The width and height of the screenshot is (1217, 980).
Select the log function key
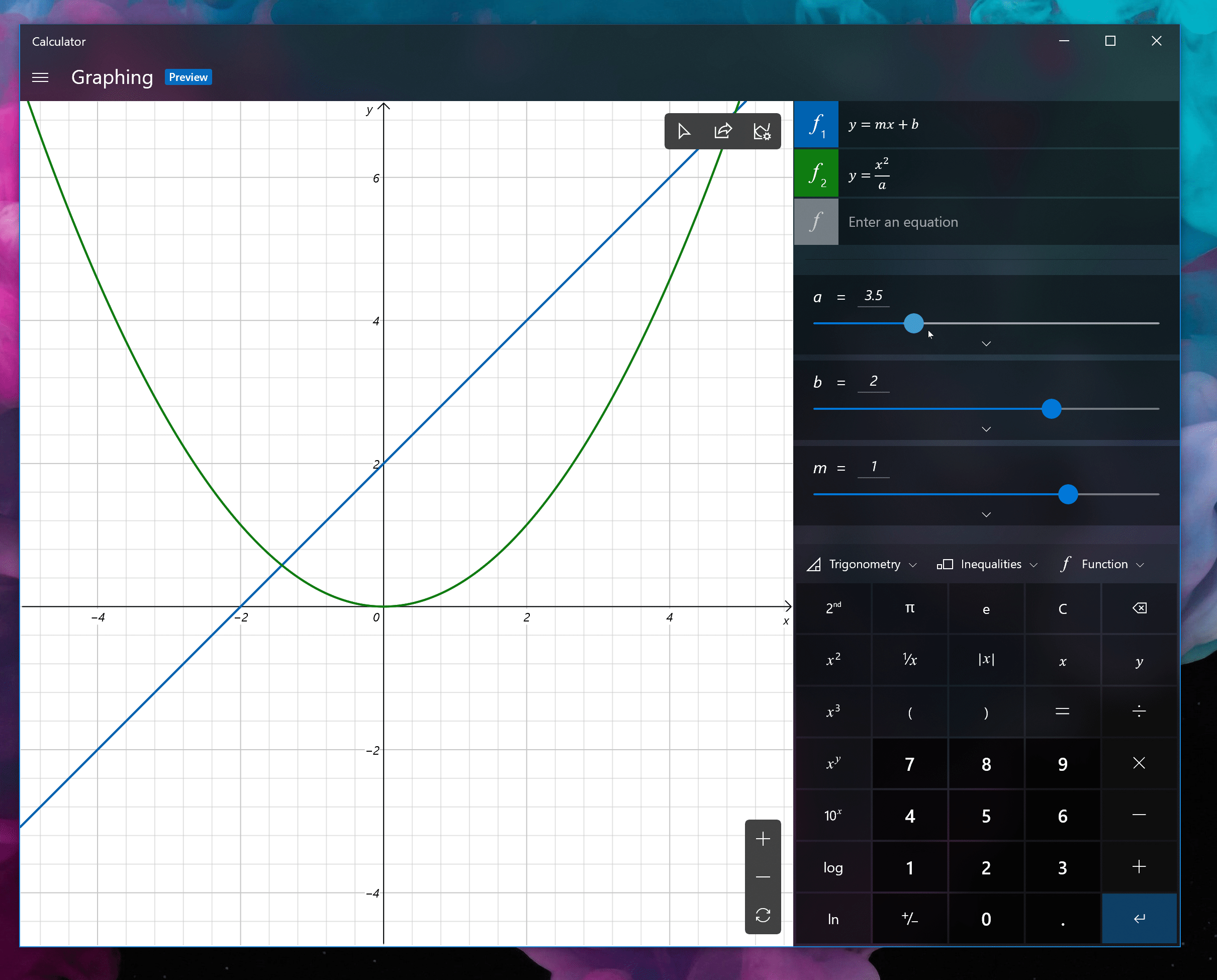pos(834,867)
